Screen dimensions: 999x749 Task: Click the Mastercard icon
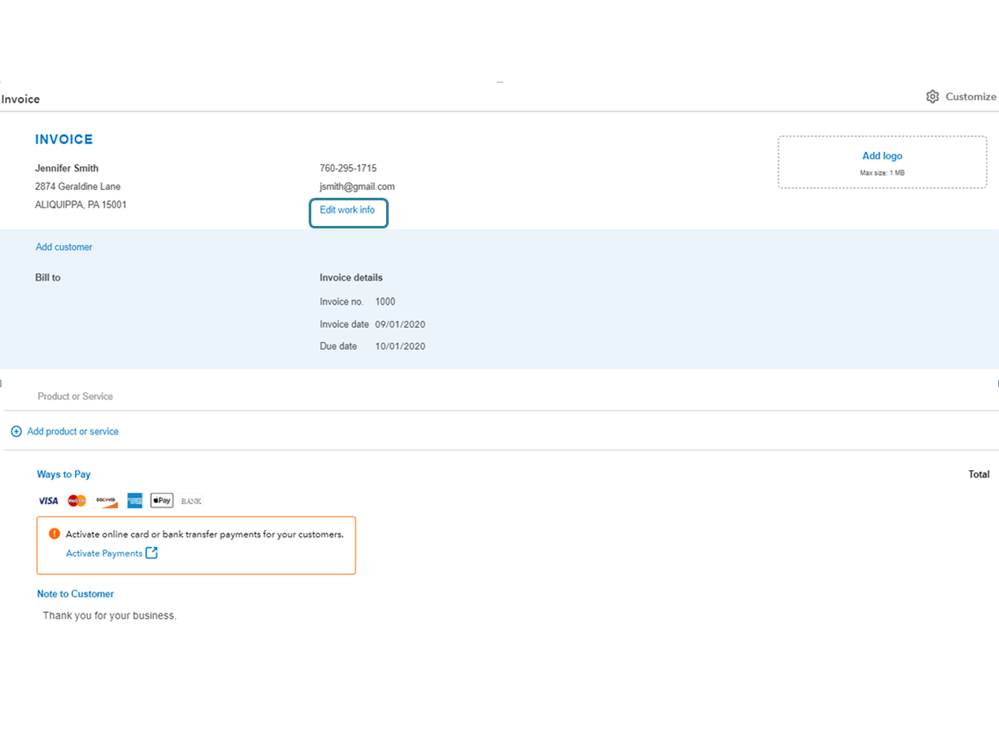(x=77, y=501)
